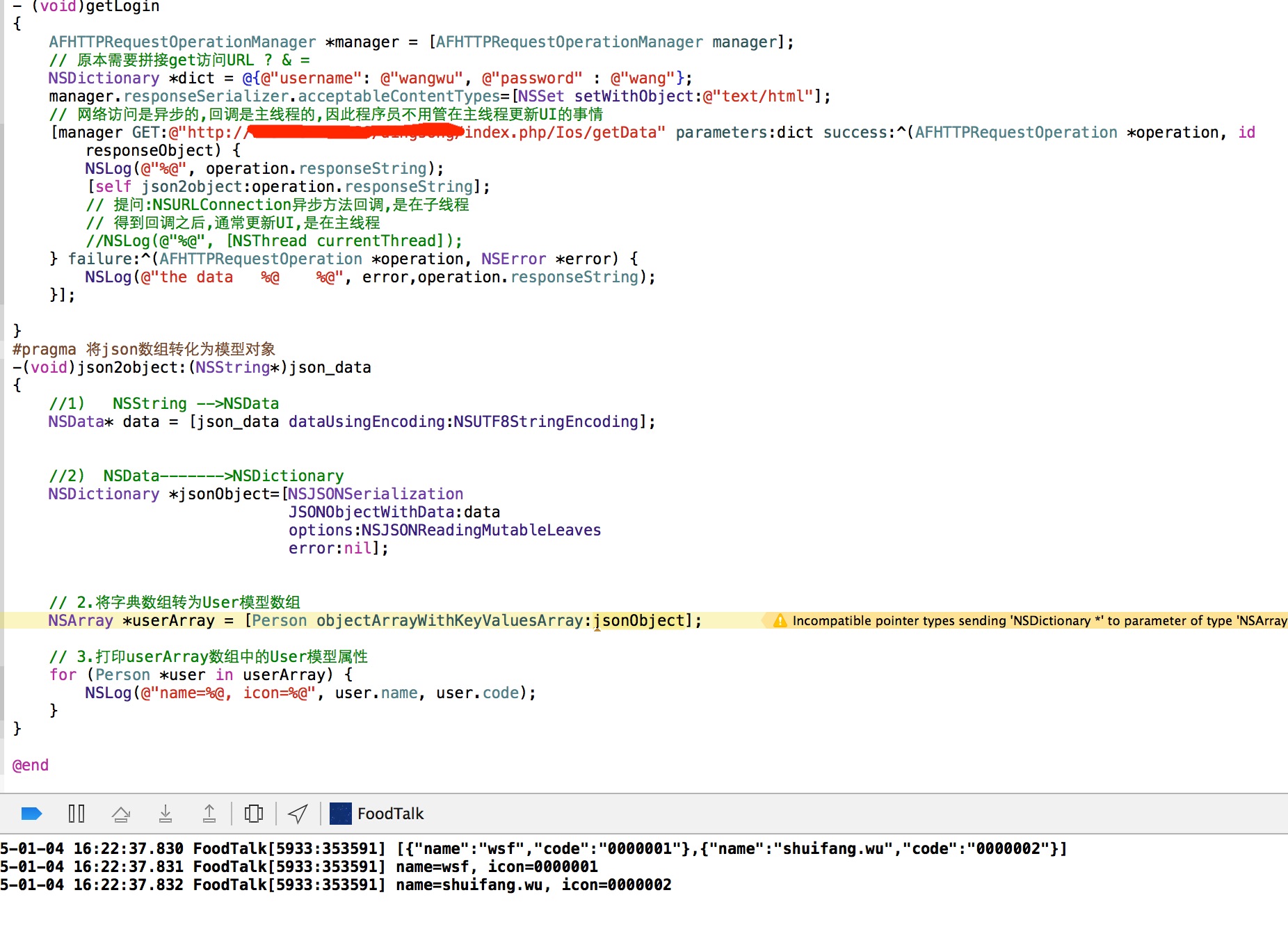Click json2object:(NSString*)json_data method signature

coord(224,367)
